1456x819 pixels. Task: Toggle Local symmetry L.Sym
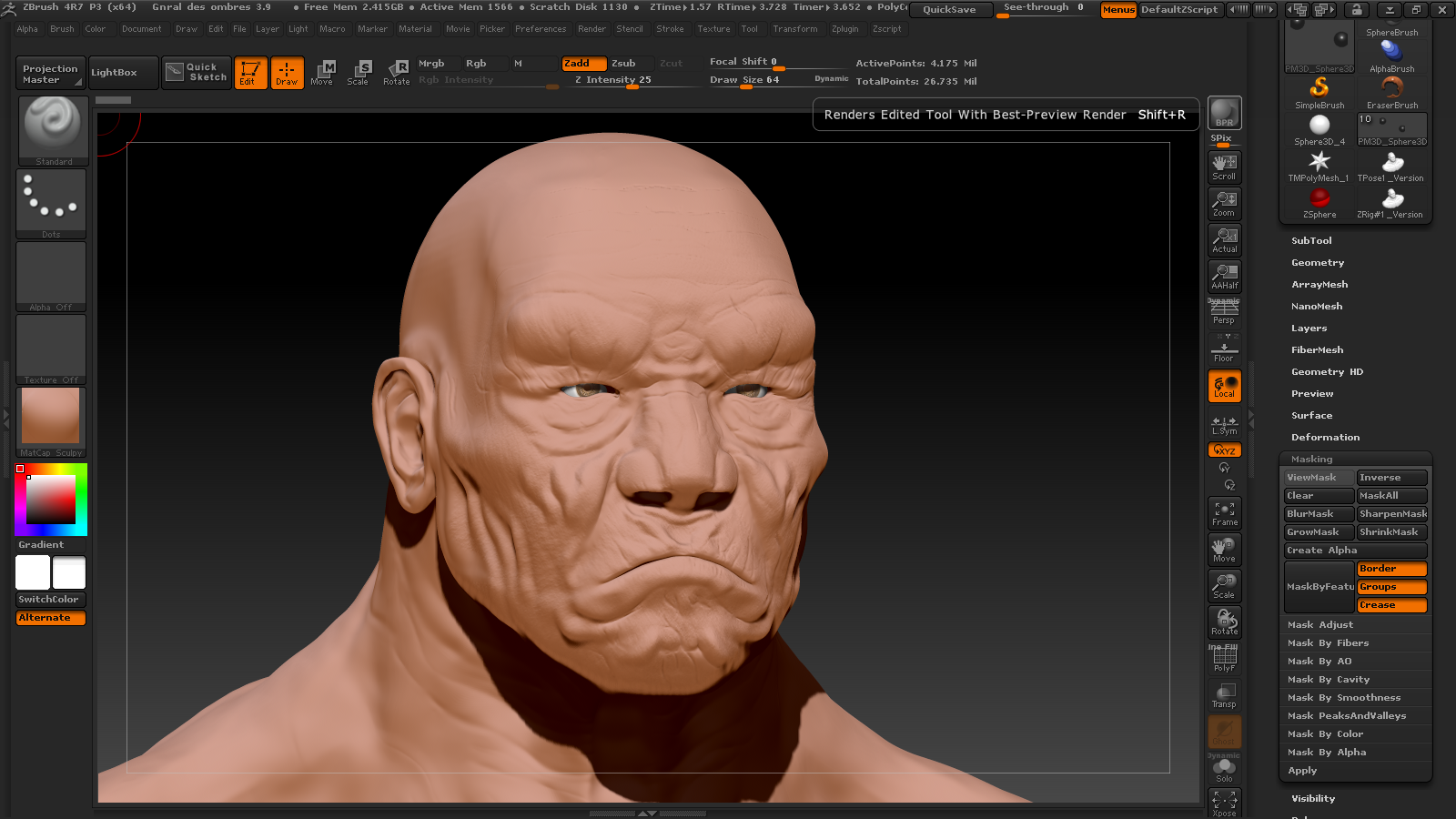(x=1224, y=425)
